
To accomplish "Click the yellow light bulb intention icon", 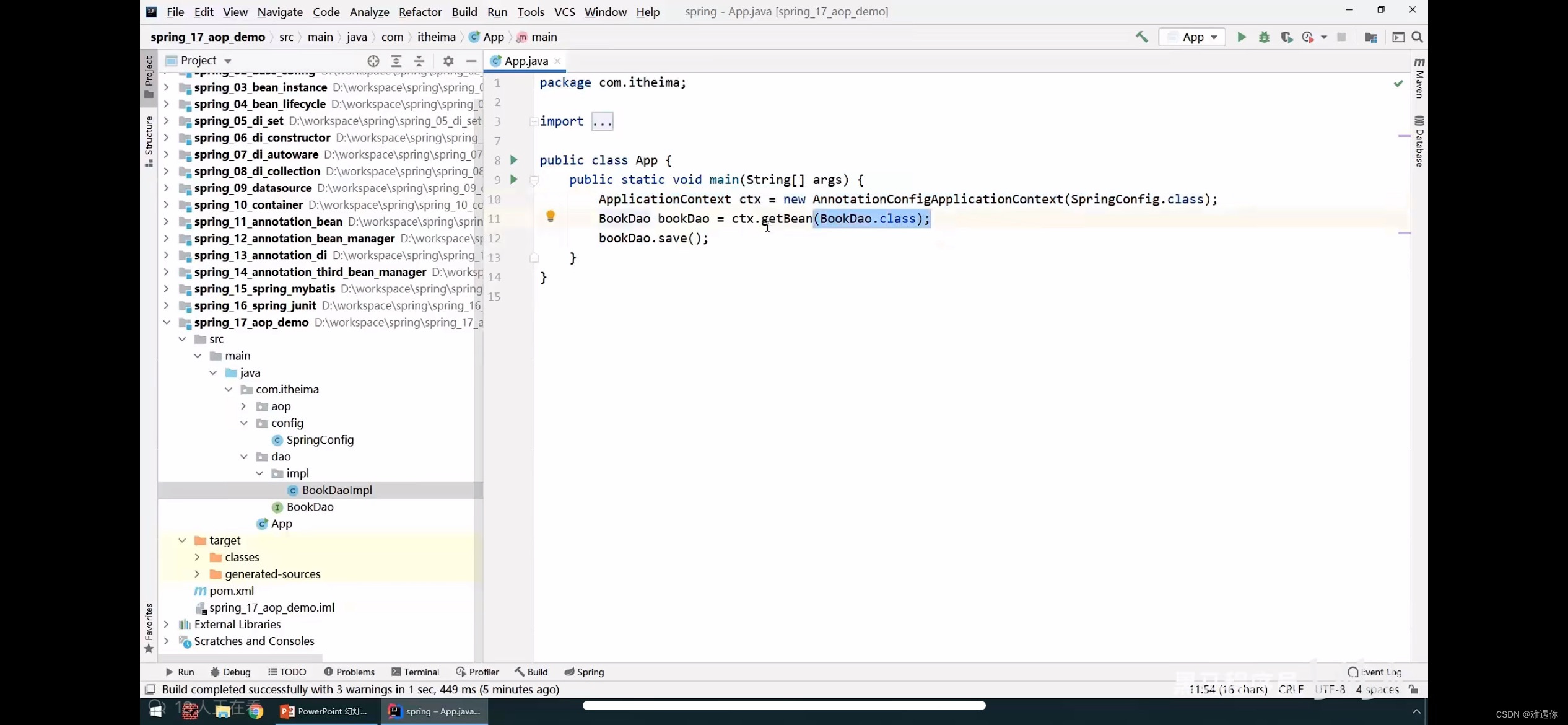I will click(550, 216).
